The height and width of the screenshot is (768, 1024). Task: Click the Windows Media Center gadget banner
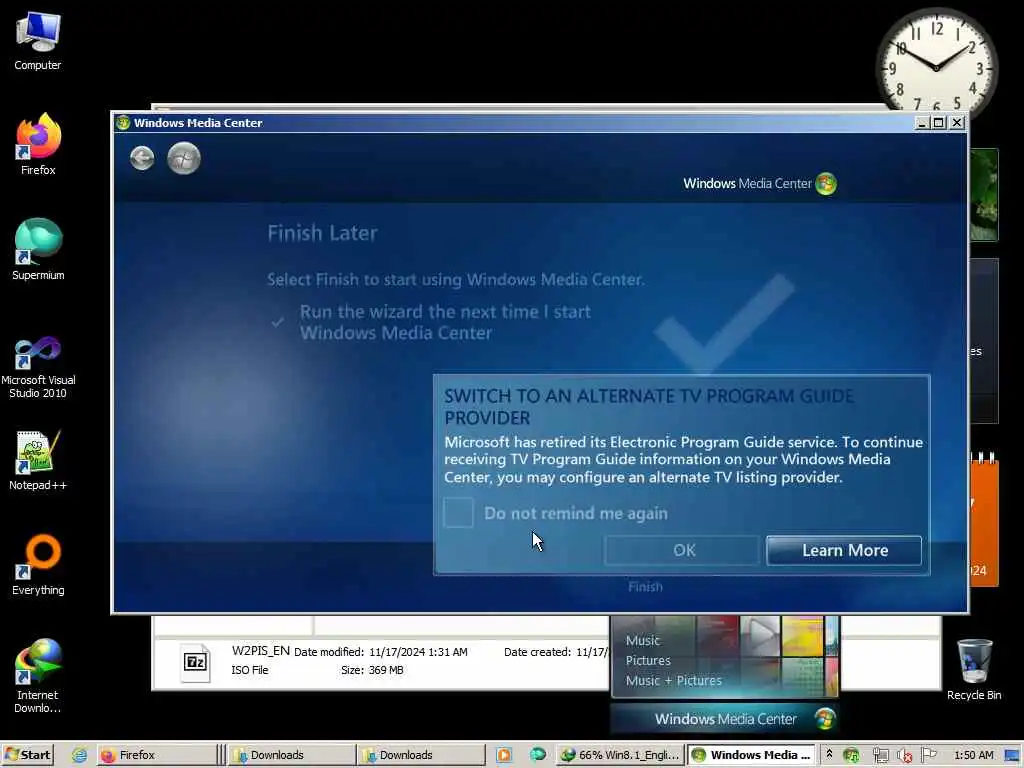click(x=724, y=718)
